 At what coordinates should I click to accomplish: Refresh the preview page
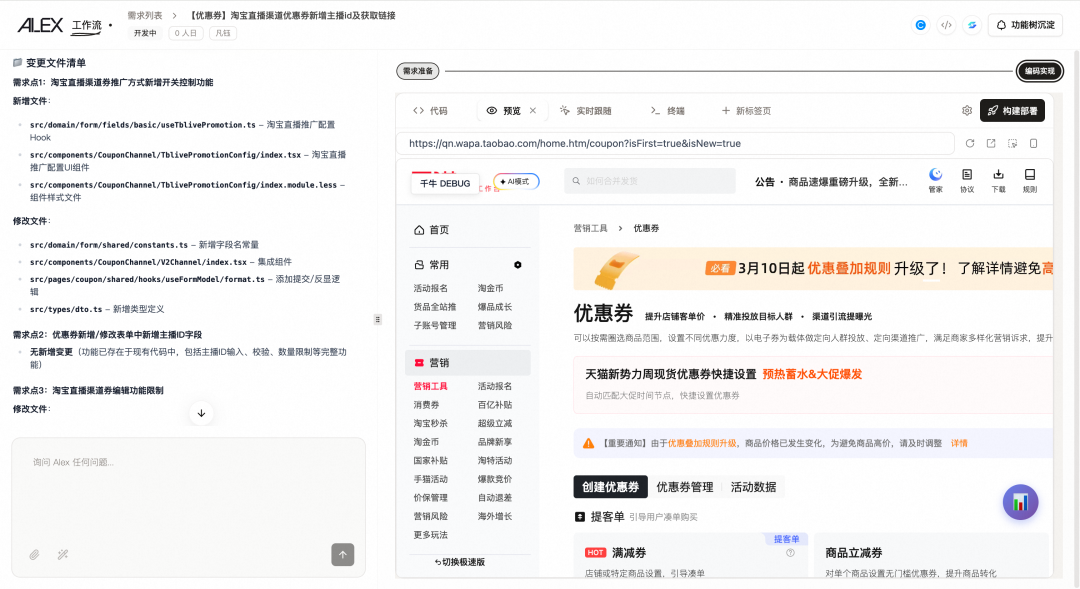[x=970, y=143]
